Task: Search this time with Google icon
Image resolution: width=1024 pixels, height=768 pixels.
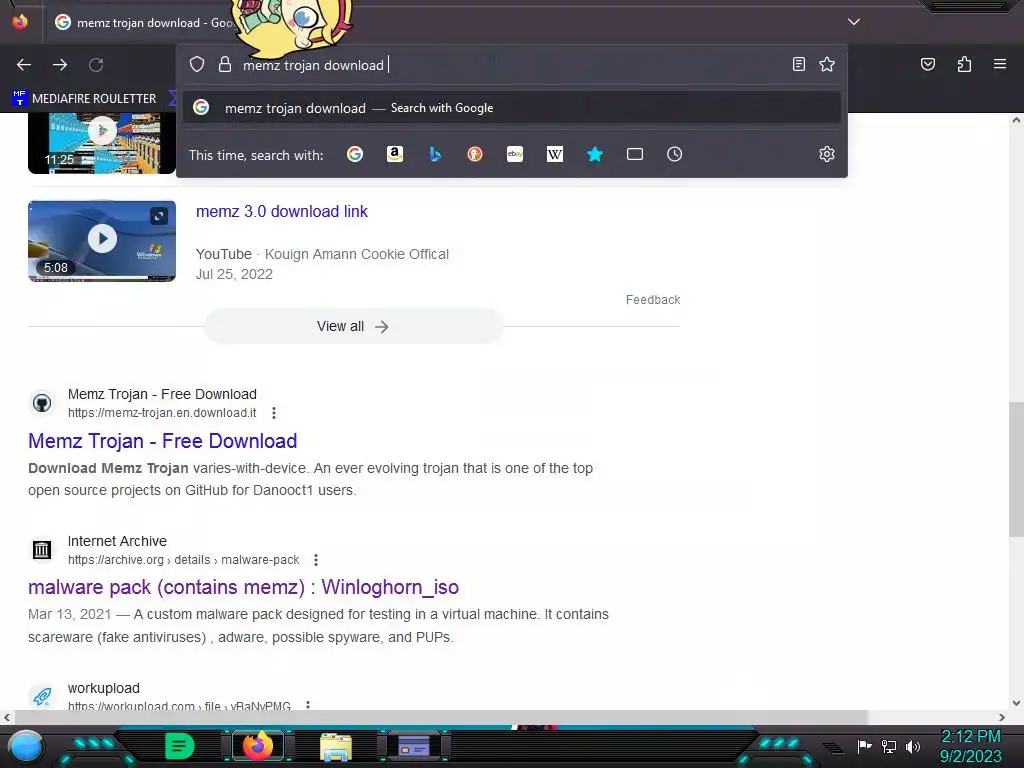Action: click(x=355, y=154)
